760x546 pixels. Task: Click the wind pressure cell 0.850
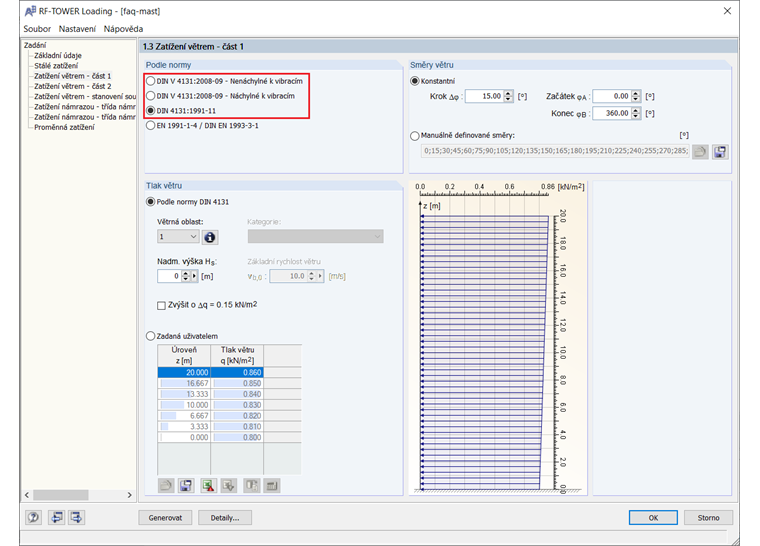(237, 383)
